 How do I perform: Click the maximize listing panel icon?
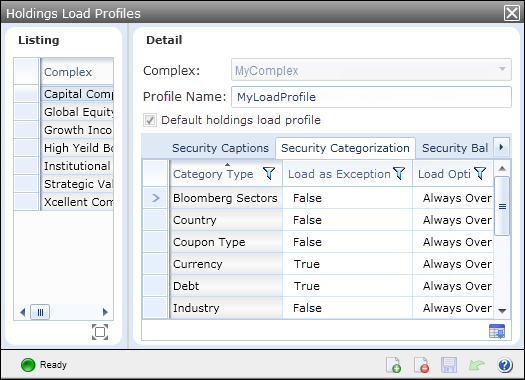pos(100,332)
